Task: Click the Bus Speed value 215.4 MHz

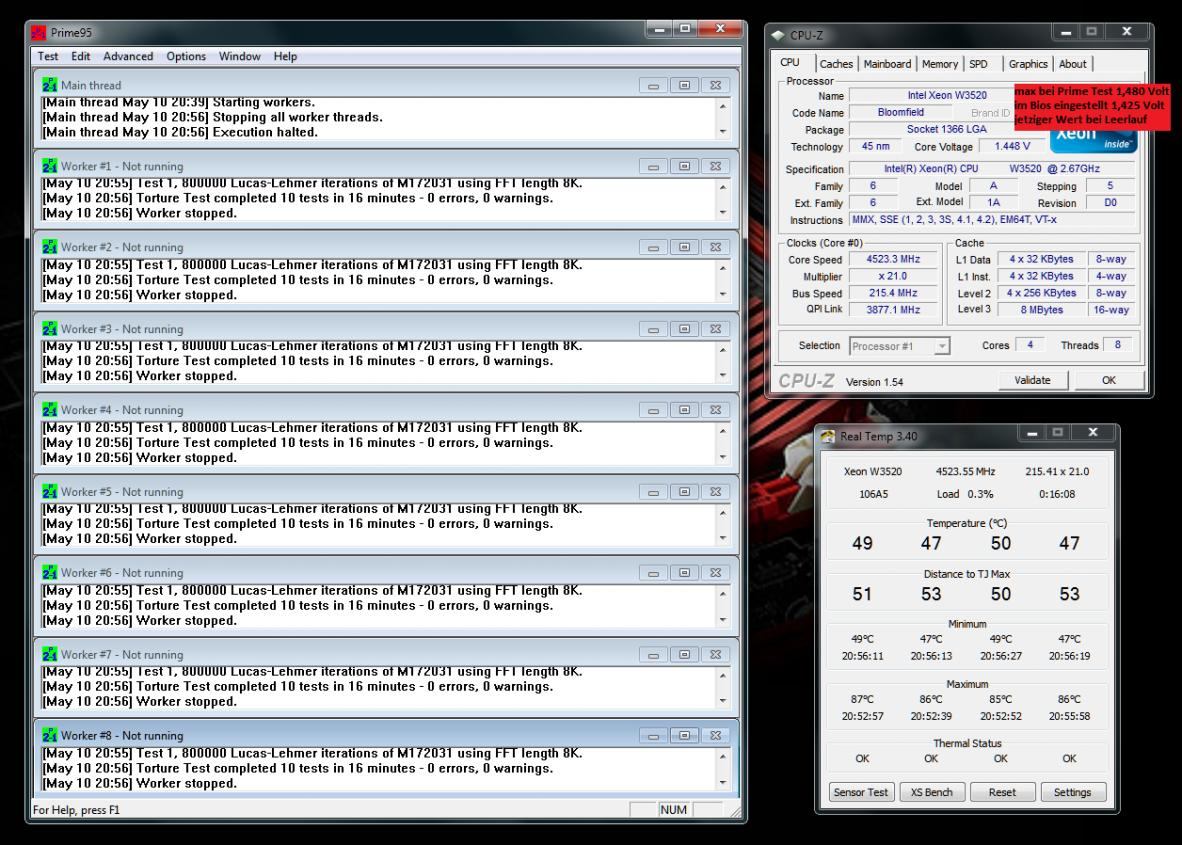Action: coord(893,292)
